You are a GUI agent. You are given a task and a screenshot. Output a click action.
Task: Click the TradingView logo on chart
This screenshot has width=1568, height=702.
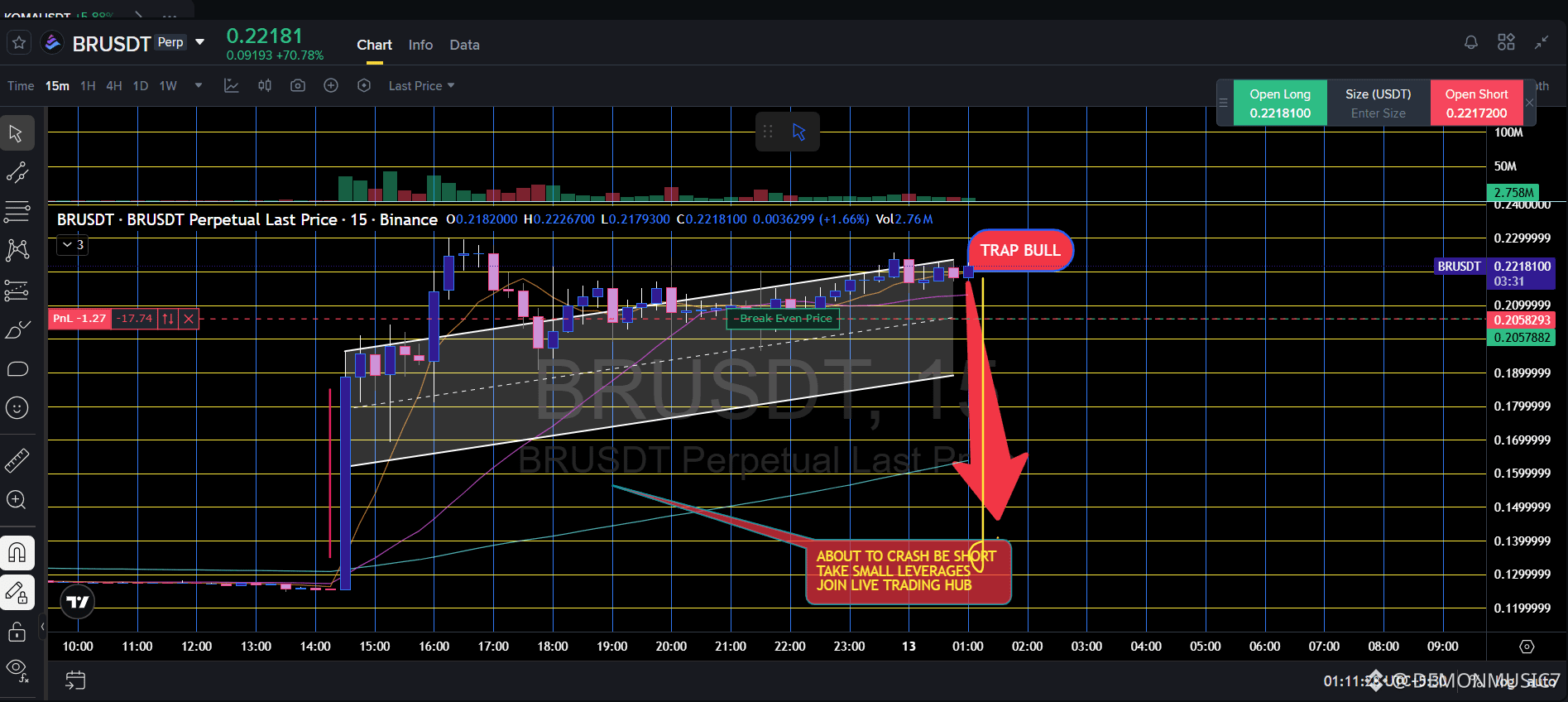(x=78, y=602)
